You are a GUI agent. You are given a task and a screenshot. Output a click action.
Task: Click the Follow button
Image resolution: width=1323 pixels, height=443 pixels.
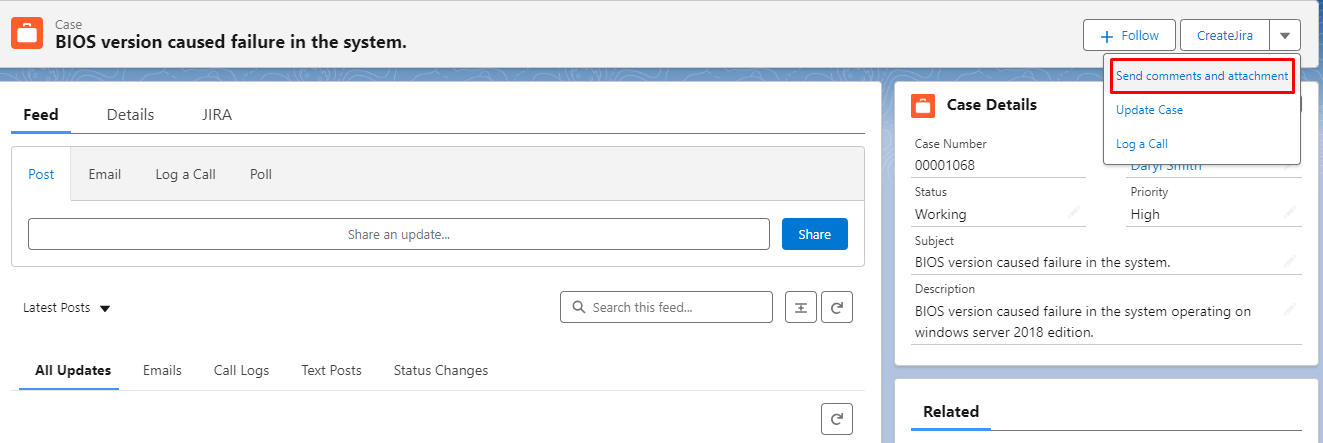pos(1129,35)
